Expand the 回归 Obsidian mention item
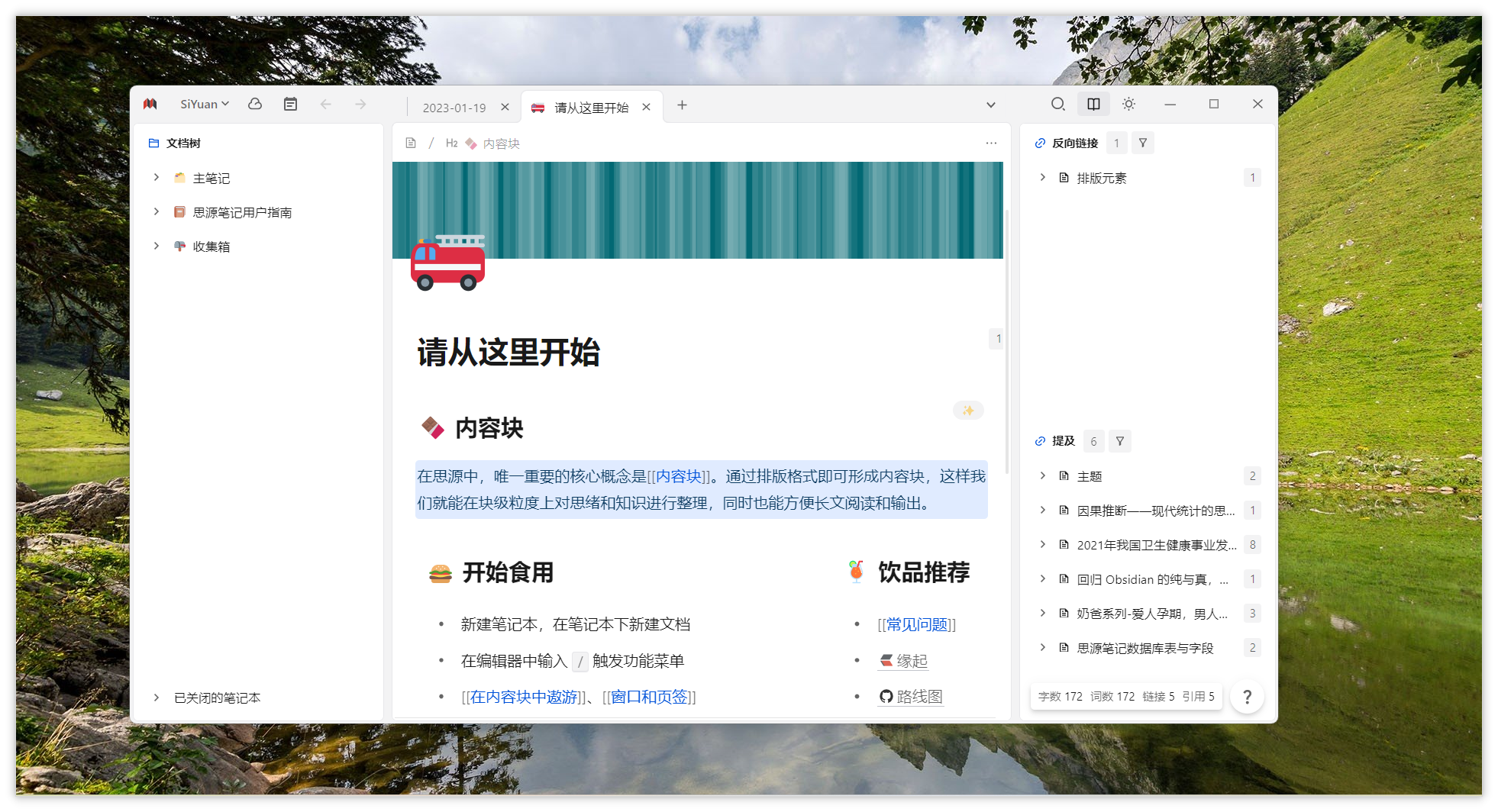The image size is (1498, 812). click(x=1043, y=579)
